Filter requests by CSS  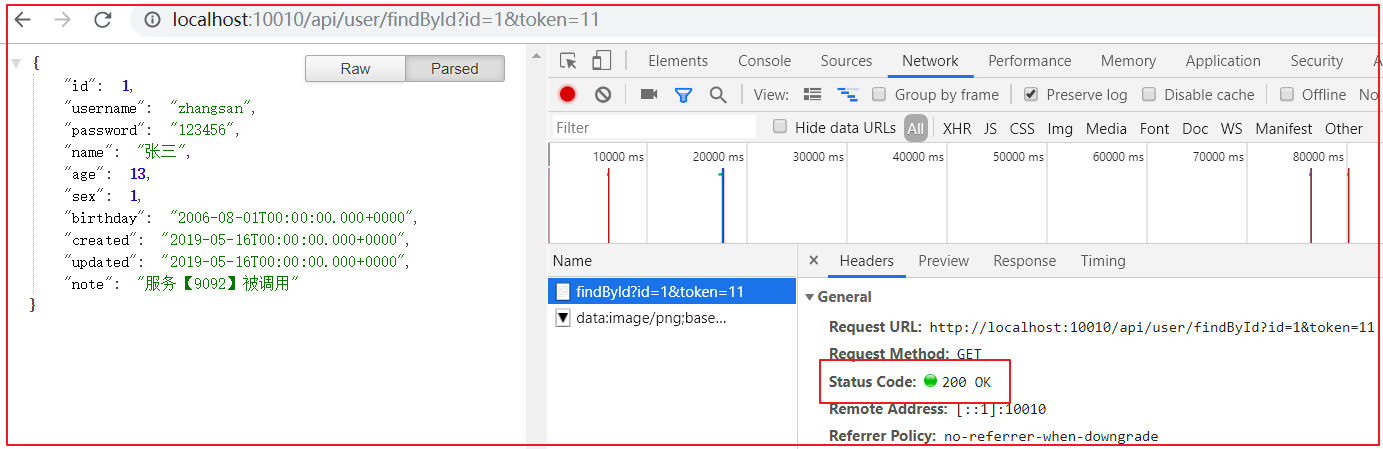1022,128
